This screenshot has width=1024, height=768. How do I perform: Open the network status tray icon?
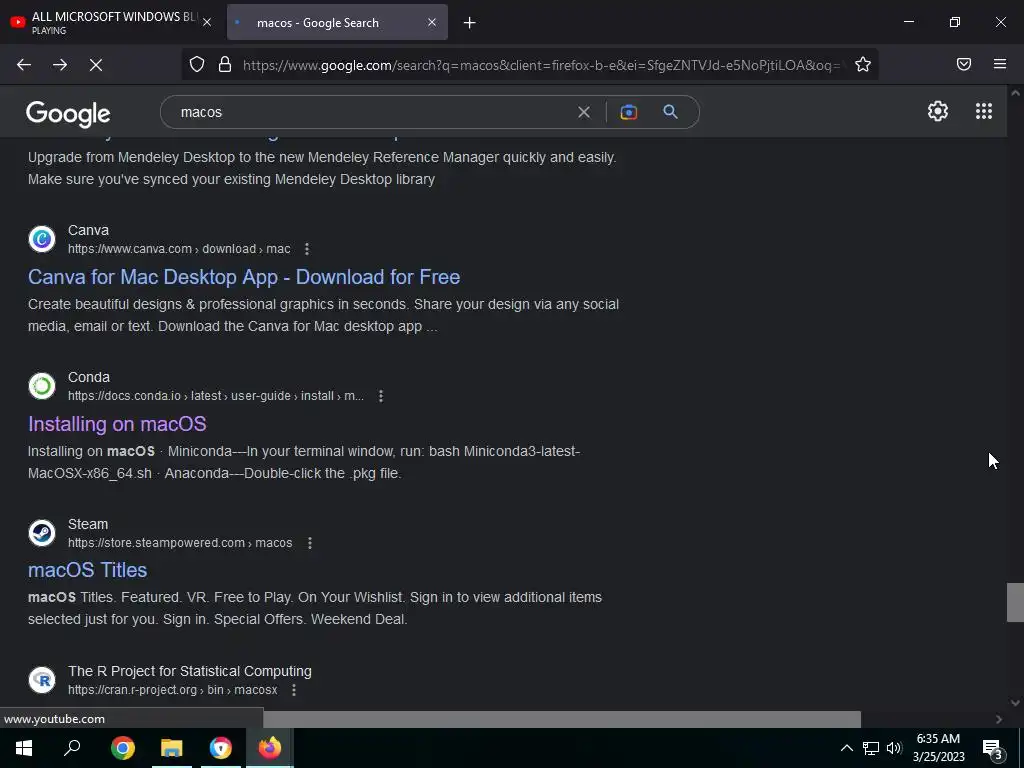click(871, 748)
